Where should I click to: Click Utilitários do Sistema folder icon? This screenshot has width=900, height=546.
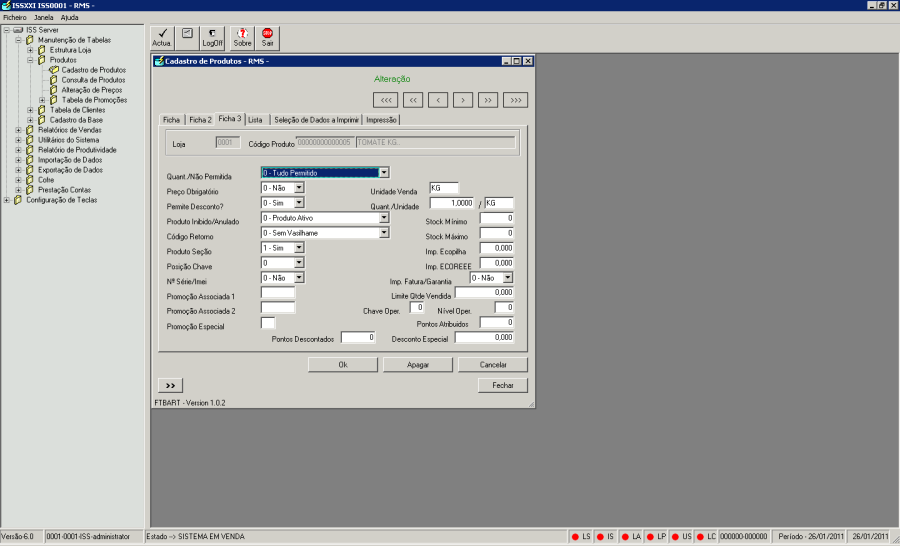pos(30,140)
